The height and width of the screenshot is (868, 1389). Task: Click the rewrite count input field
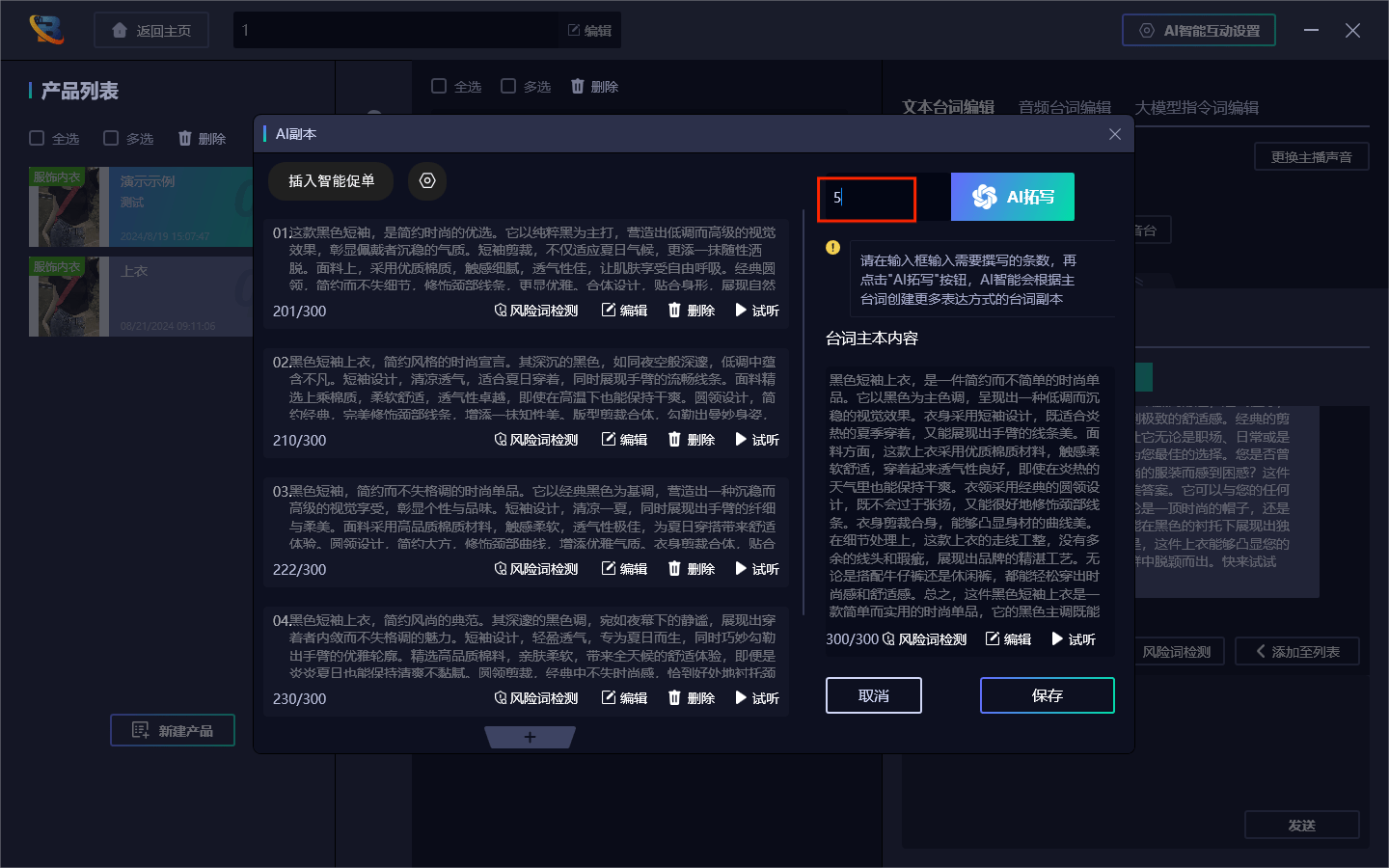point(867,198)
